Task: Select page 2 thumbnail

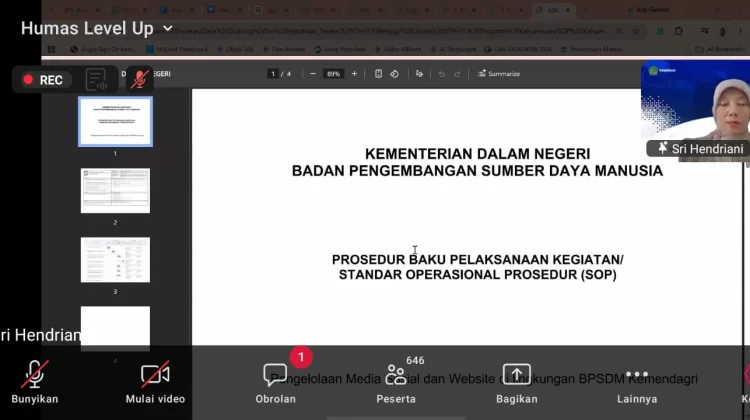Action: [x=115, y=190]
